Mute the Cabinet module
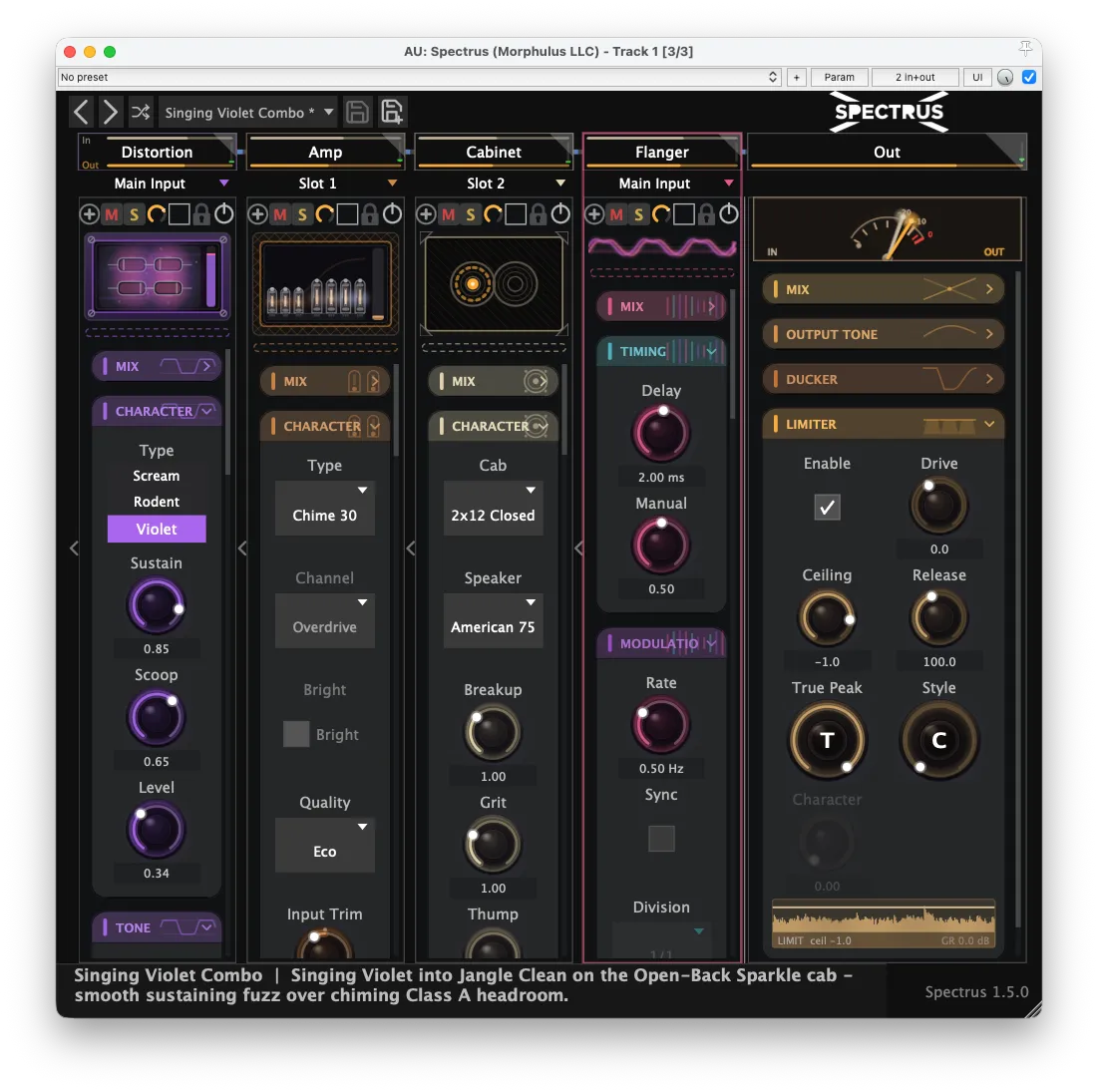The height and width of the screenshot is (1092, 1098). (448, 214)
